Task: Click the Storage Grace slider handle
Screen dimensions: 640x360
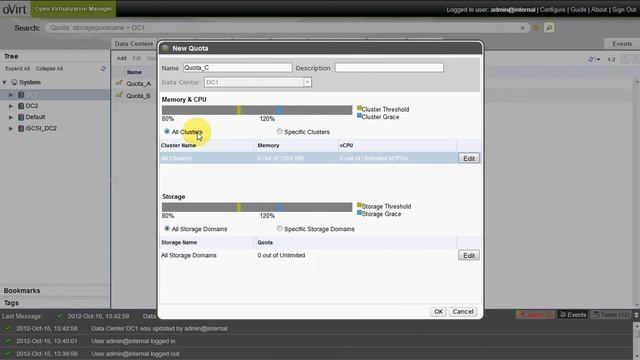Action: (x=279, y=207)
